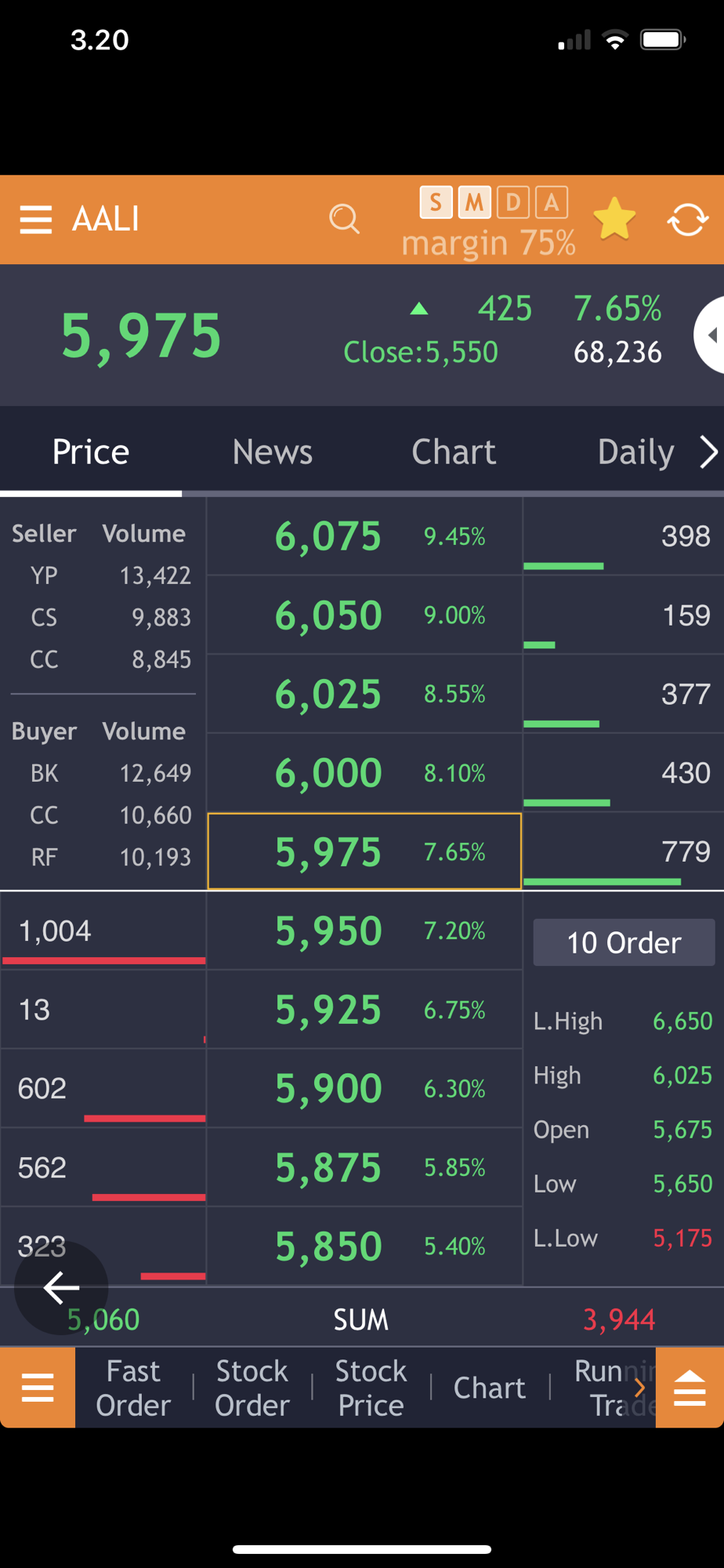The width and height of the screenshot is (724, 1568).
Task: Tap the margin 75% label
Action: tap(489, 243)
